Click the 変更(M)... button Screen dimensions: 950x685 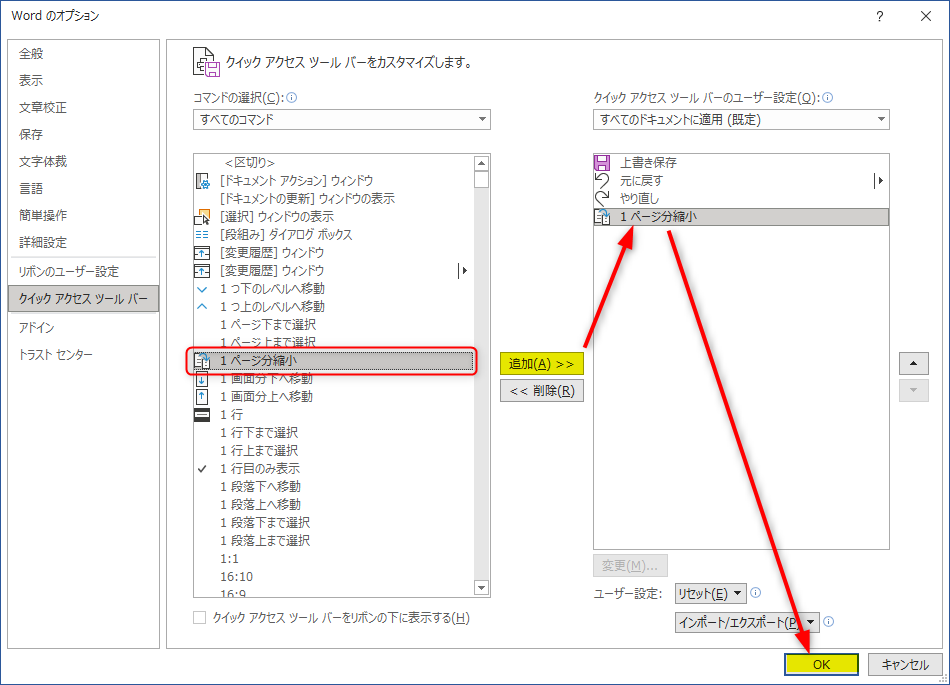pos(630,566)
